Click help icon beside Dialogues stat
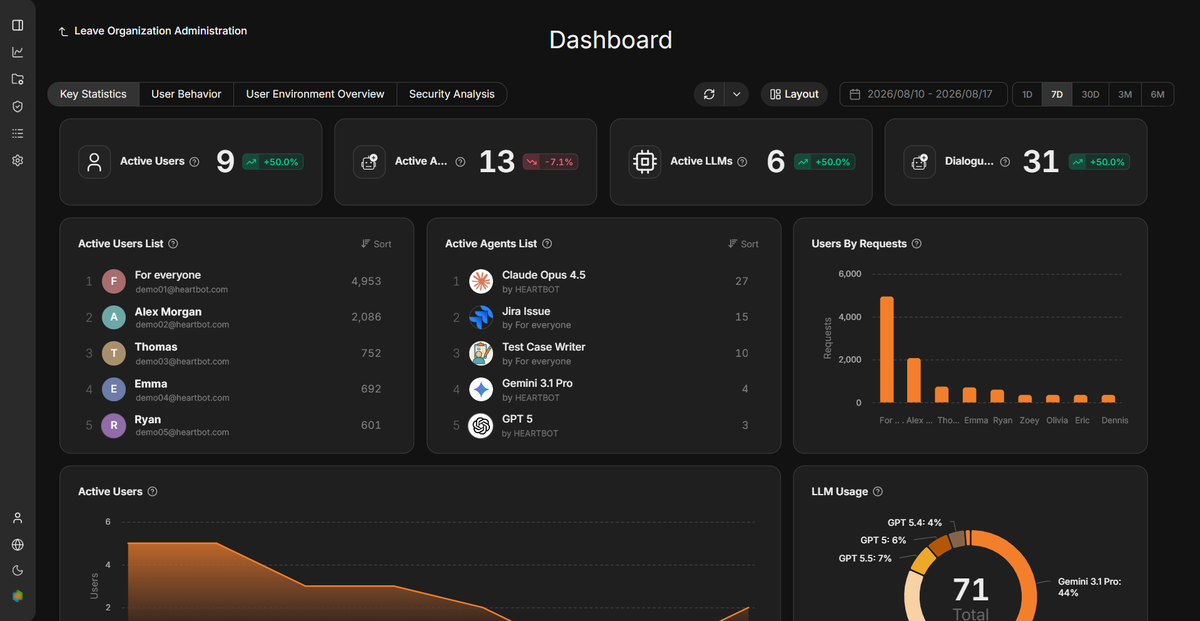The image size is (1200, 621). pyautogui.click(x=1005, y=162)
